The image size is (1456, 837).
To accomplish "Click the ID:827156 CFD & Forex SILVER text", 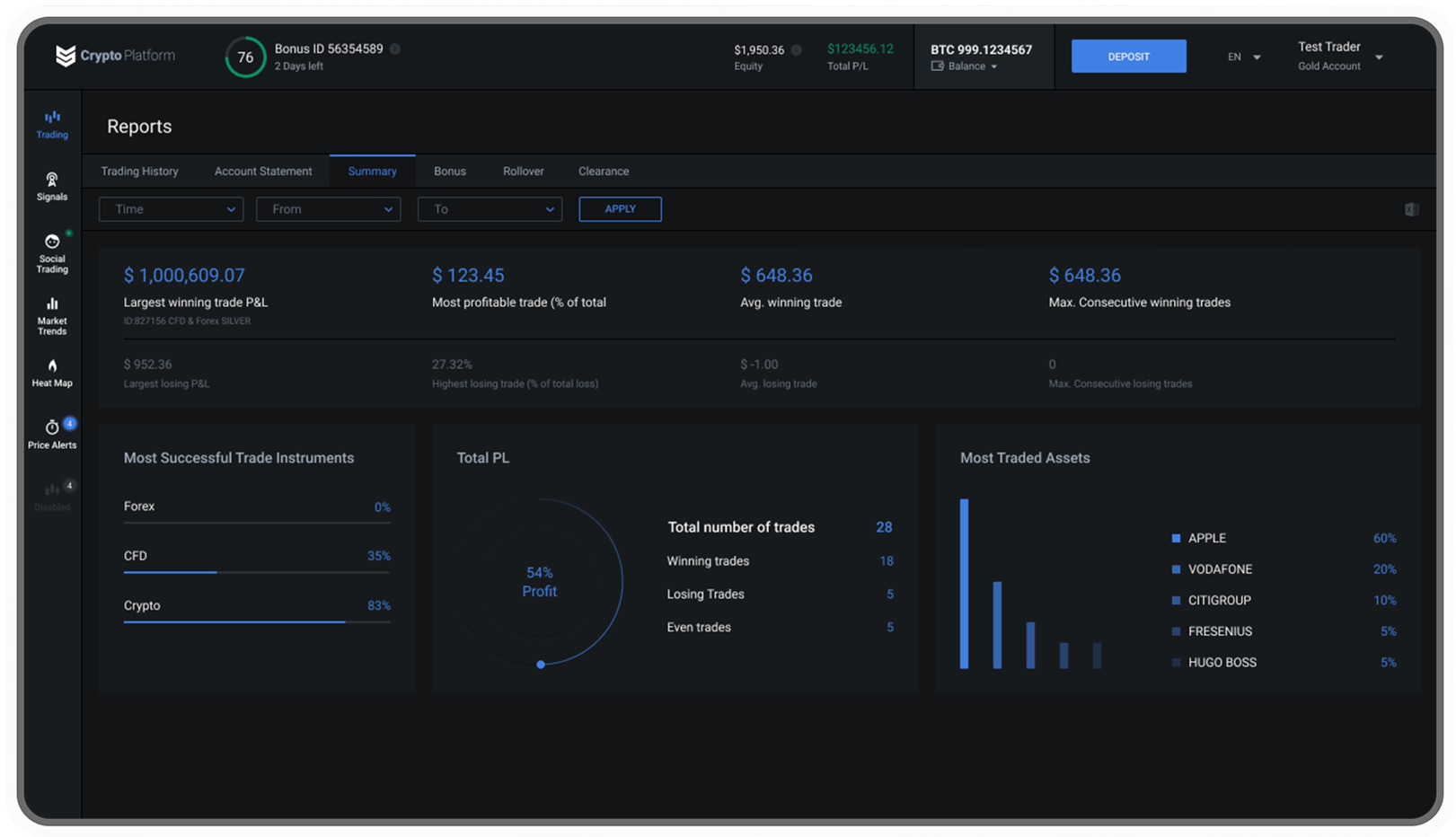I will pyautogui.click(x=187, y=322).
